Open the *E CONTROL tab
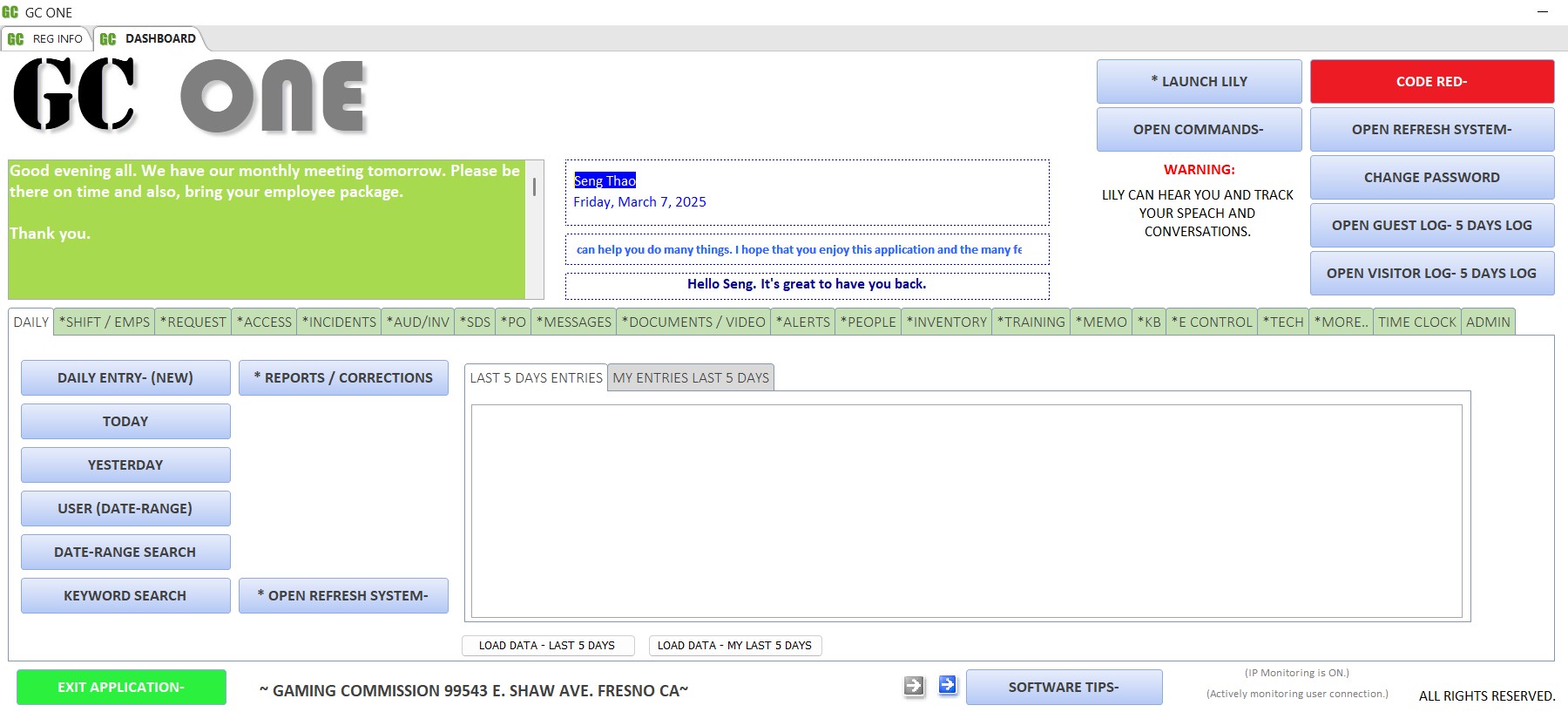This screenshot has width=1568, height=712. [x=1212, y=322]
